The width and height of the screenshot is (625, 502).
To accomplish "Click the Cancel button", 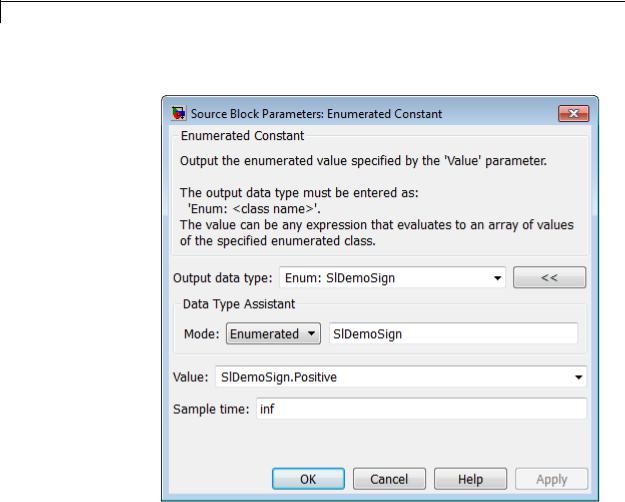I will coord(389,479).
